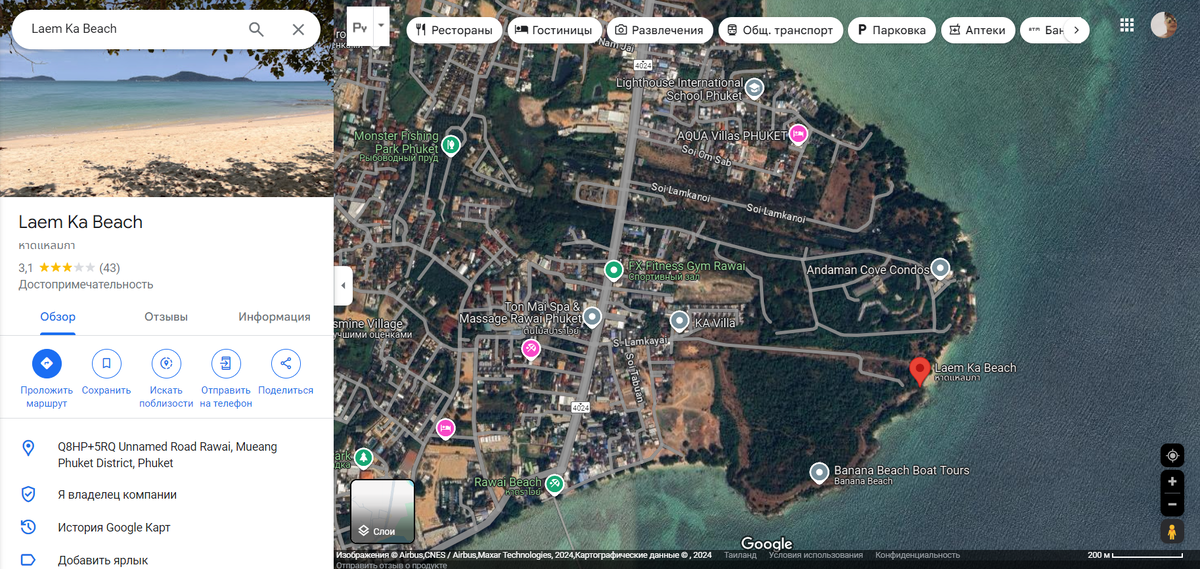
Task: Click the Monster Fishing Park marker
Action: (x=451, y=144)
